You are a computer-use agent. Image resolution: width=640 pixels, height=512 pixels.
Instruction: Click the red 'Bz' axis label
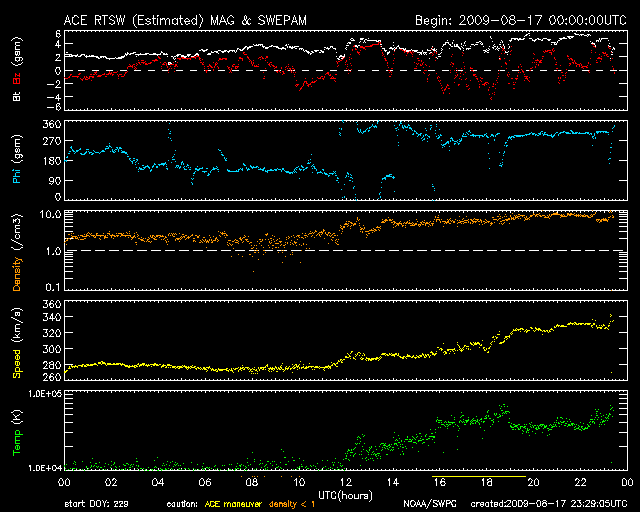pos(17,78)
